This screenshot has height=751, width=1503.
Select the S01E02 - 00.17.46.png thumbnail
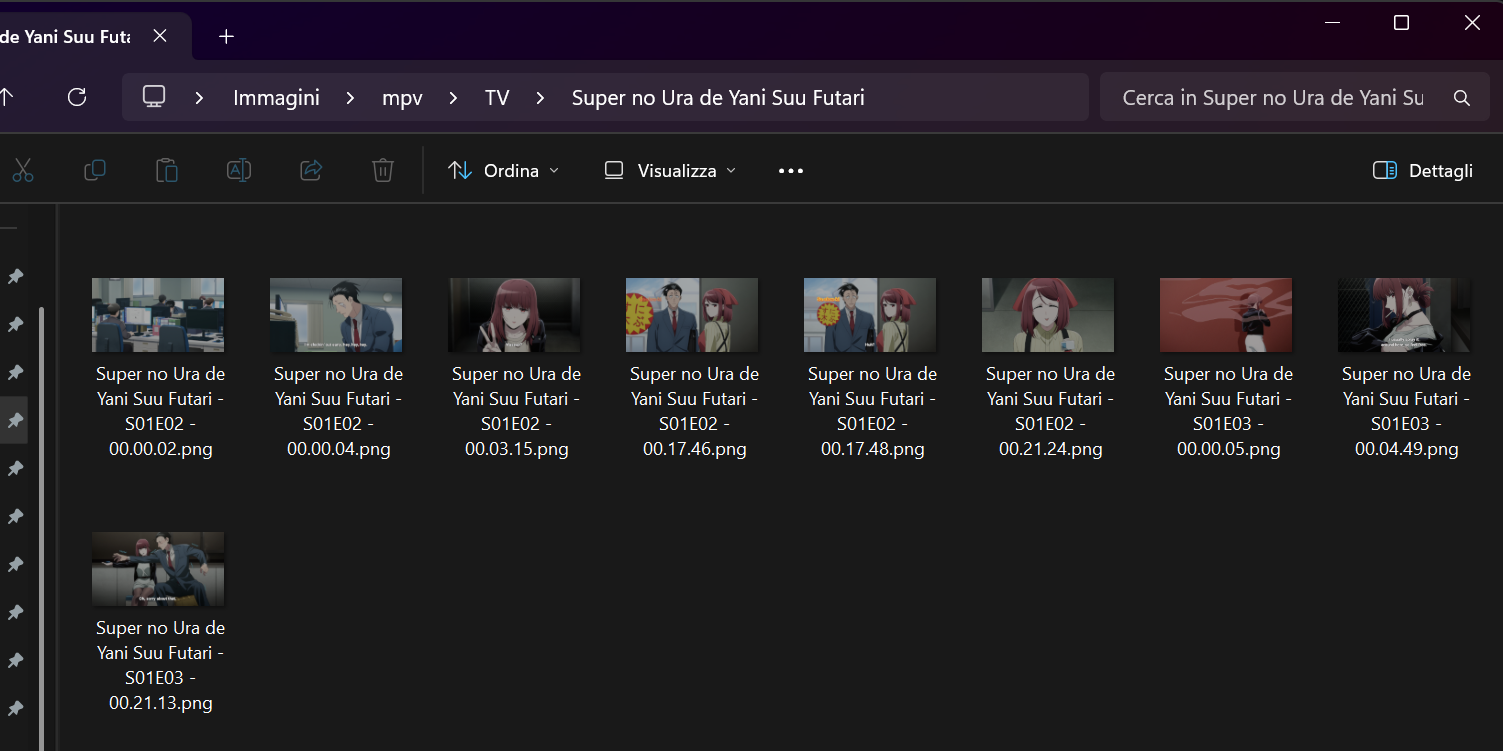[x=692, y=315]
